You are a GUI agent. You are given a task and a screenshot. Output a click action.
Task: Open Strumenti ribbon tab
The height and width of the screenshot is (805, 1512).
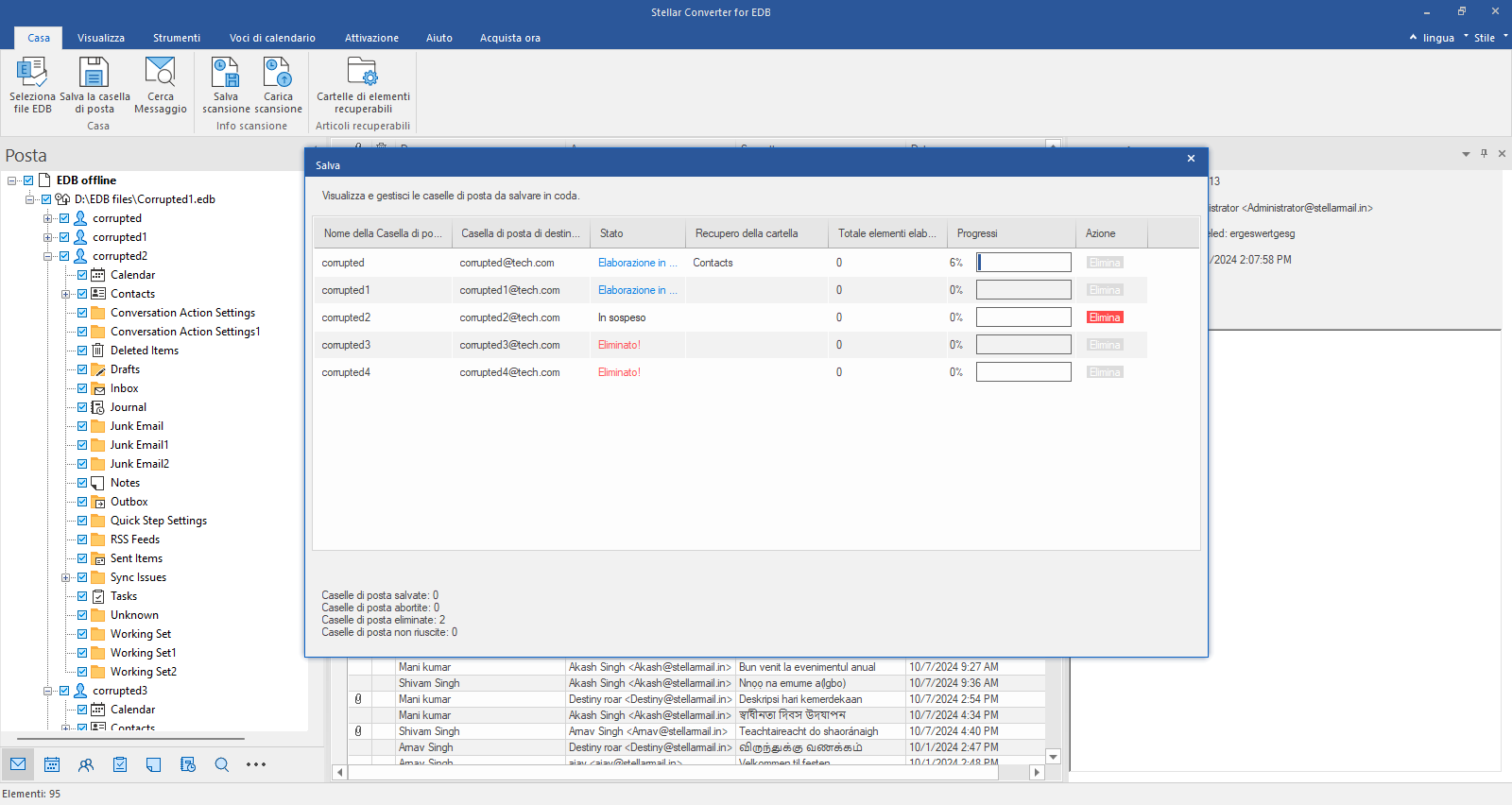pyautogui.click(x=177, y=38)
